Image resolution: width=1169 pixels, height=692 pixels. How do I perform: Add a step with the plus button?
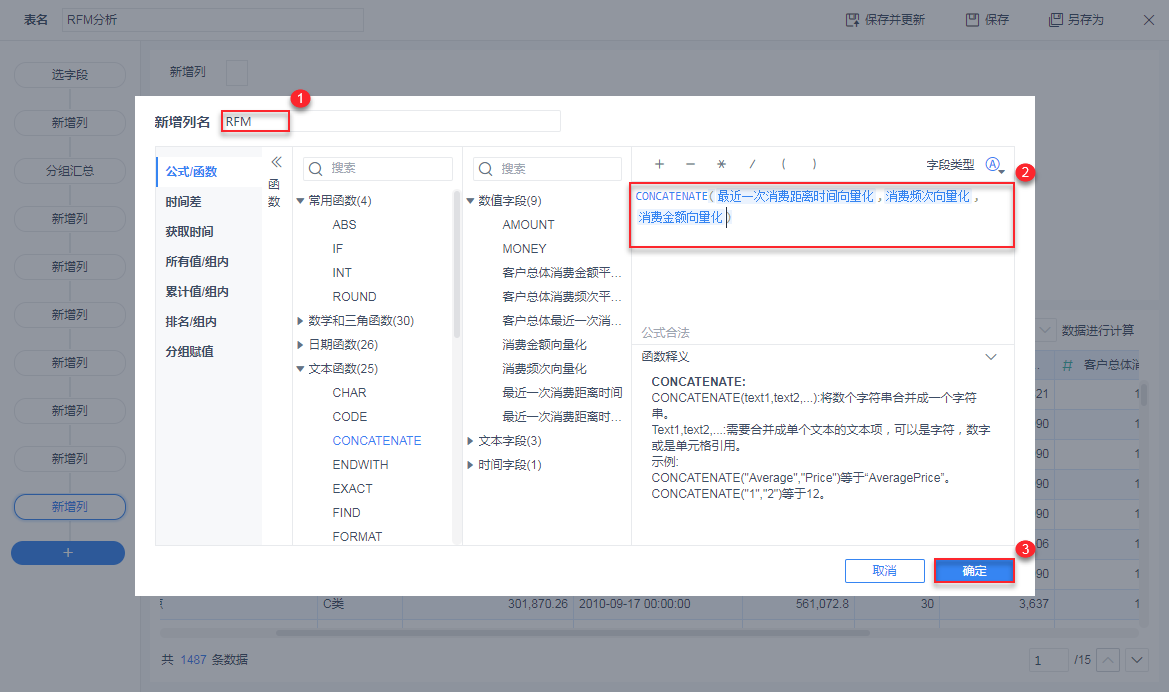[x=68, y=553]
